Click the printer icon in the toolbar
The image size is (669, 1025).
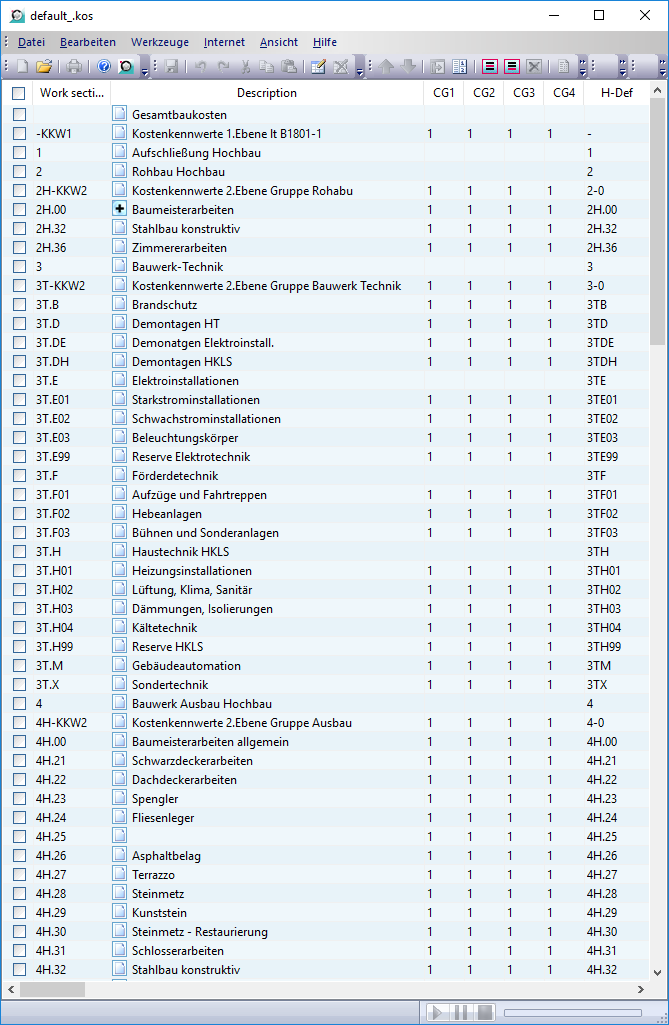click(x=75, y=67)
